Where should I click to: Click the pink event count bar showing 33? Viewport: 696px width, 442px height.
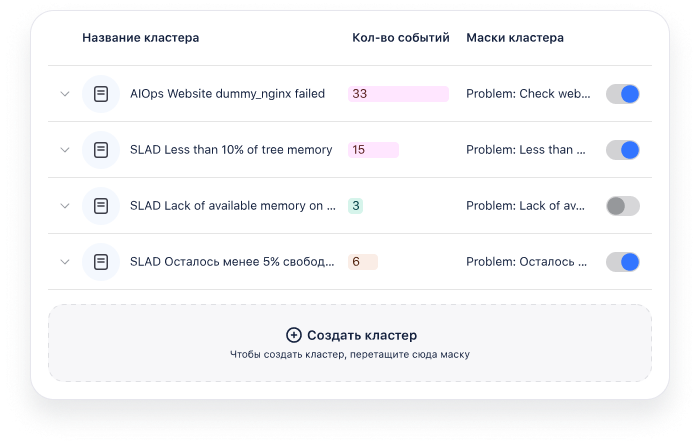398,94
